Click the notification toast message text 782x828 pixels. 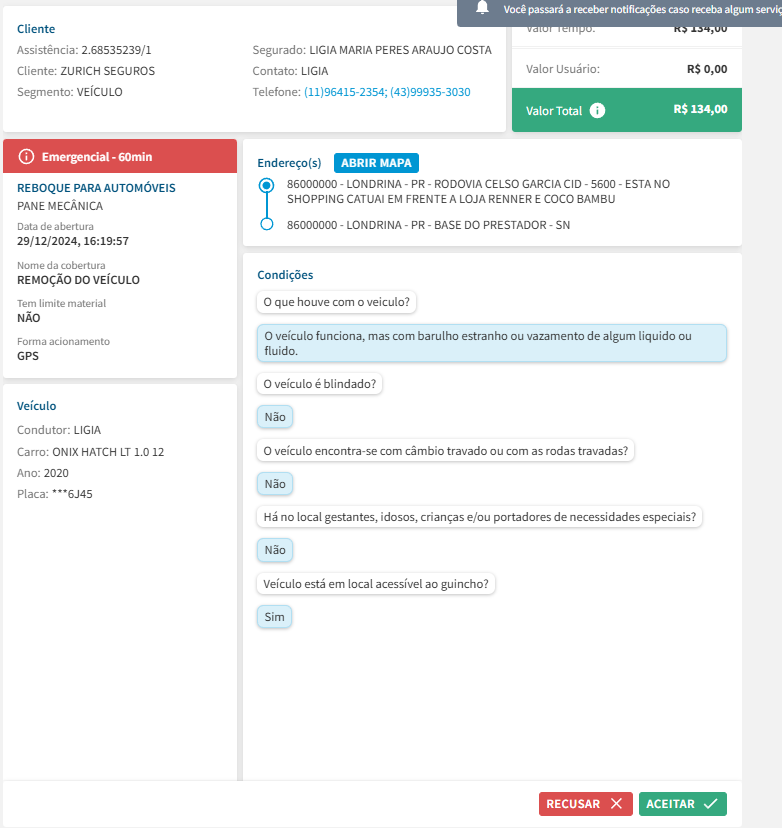640,8
